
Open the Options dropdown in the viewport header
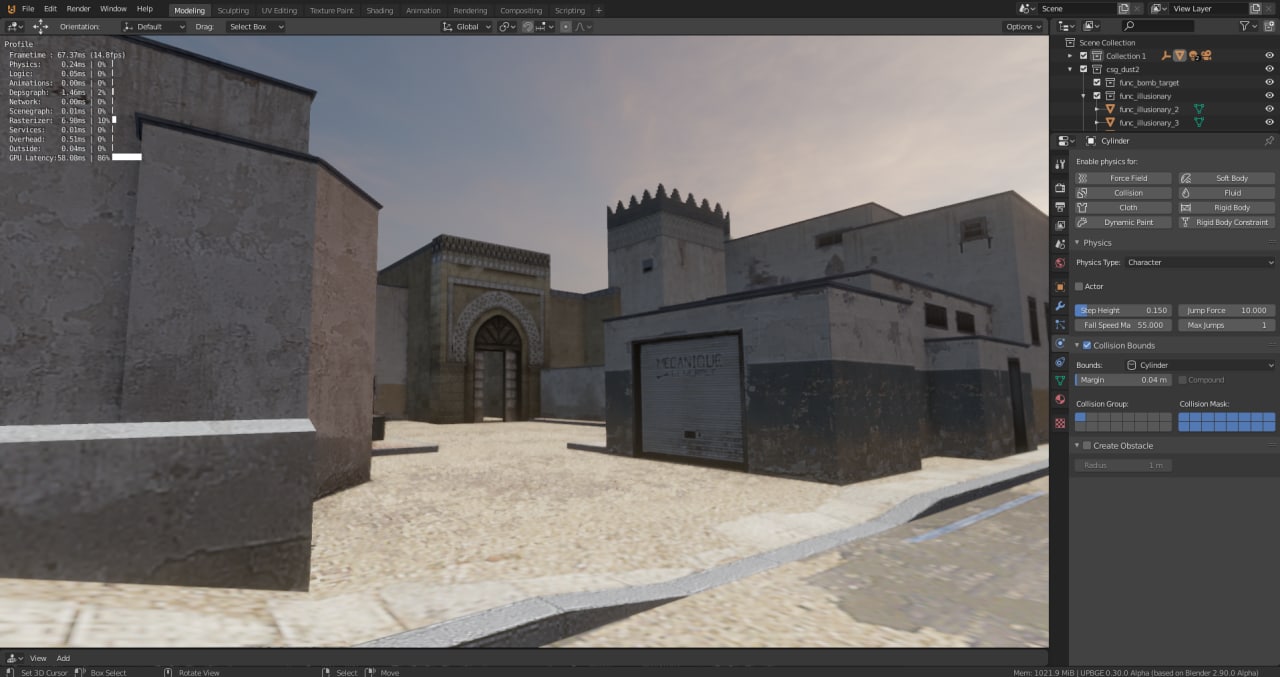pyautogui.click(x=1024, y=26)
